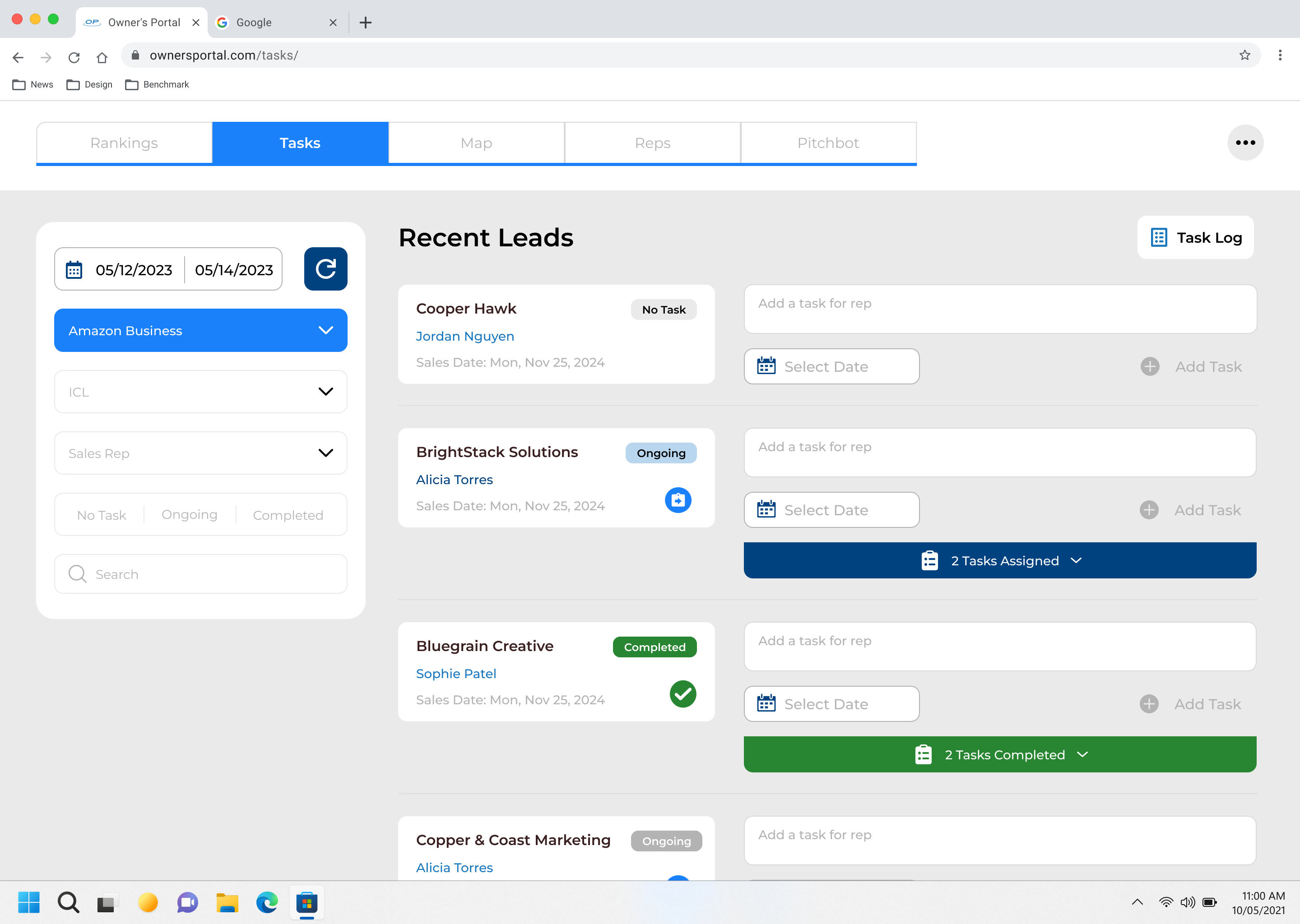Toggle the Ongoing status filter

(190, 515)
